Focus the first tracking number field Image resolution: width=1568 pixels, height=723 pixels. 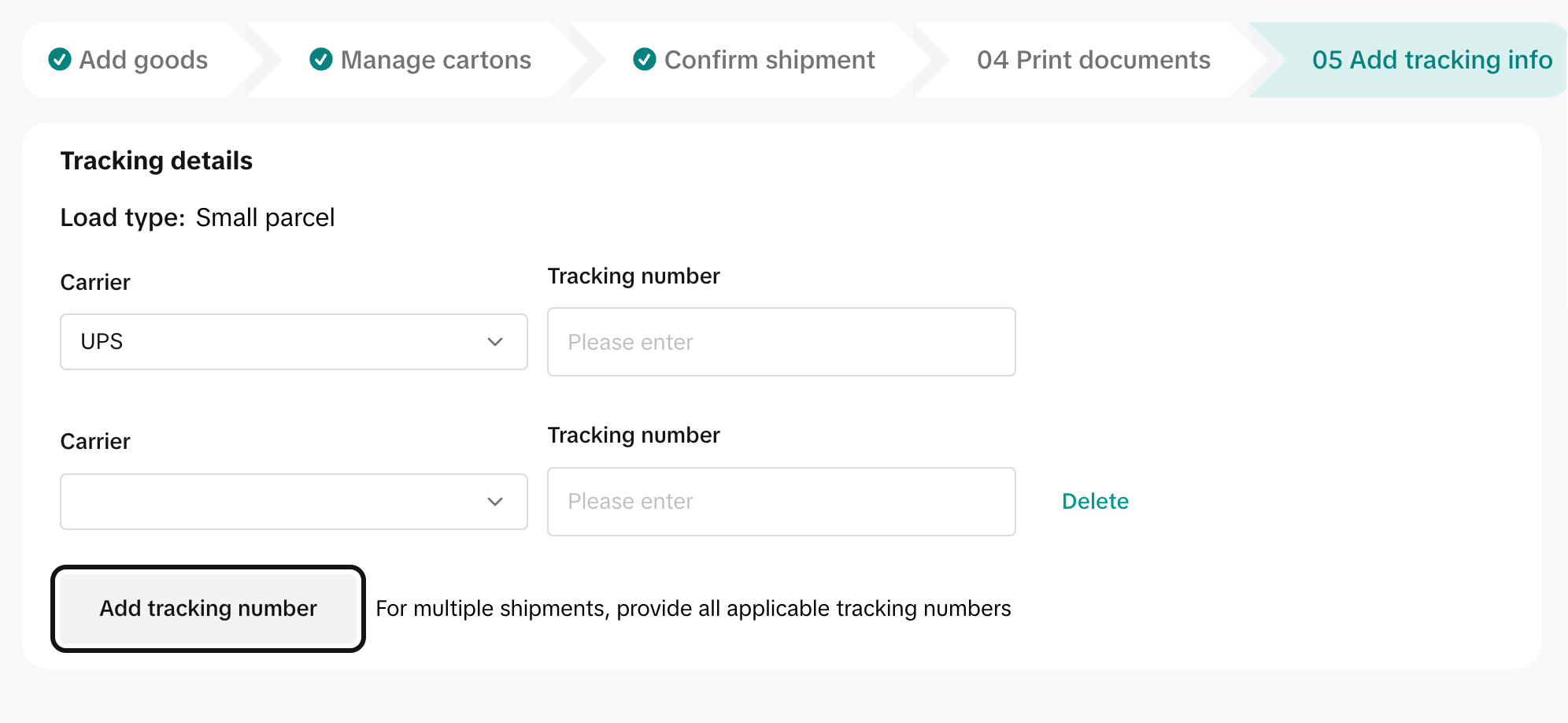pyautogui.click(x=781, y=342)
